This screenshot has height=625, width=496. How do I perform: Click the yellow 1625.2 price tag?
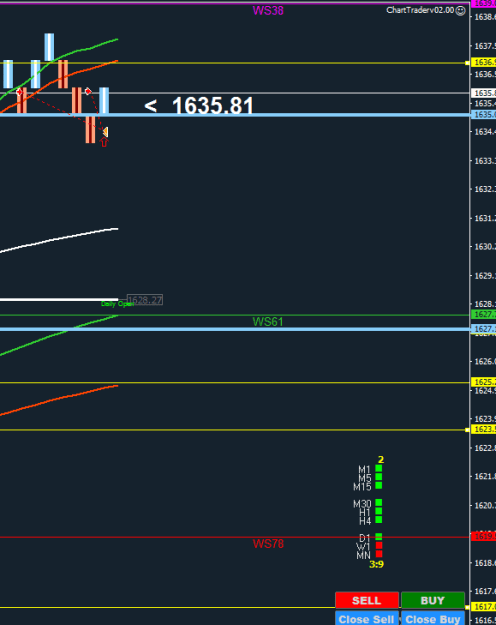[x=484, y=382]
